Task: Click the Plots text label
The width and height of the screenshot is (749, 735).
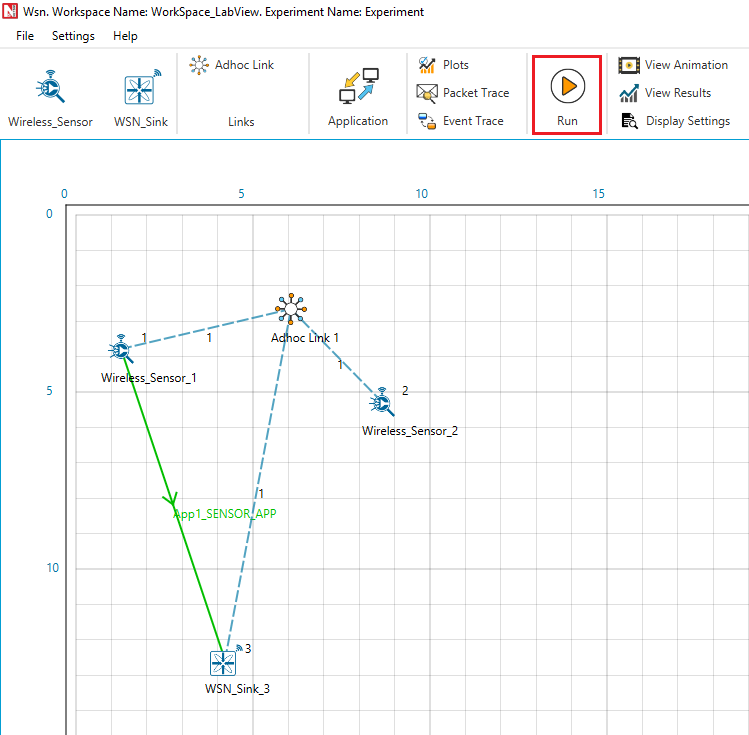Action: tap(456, 65)
